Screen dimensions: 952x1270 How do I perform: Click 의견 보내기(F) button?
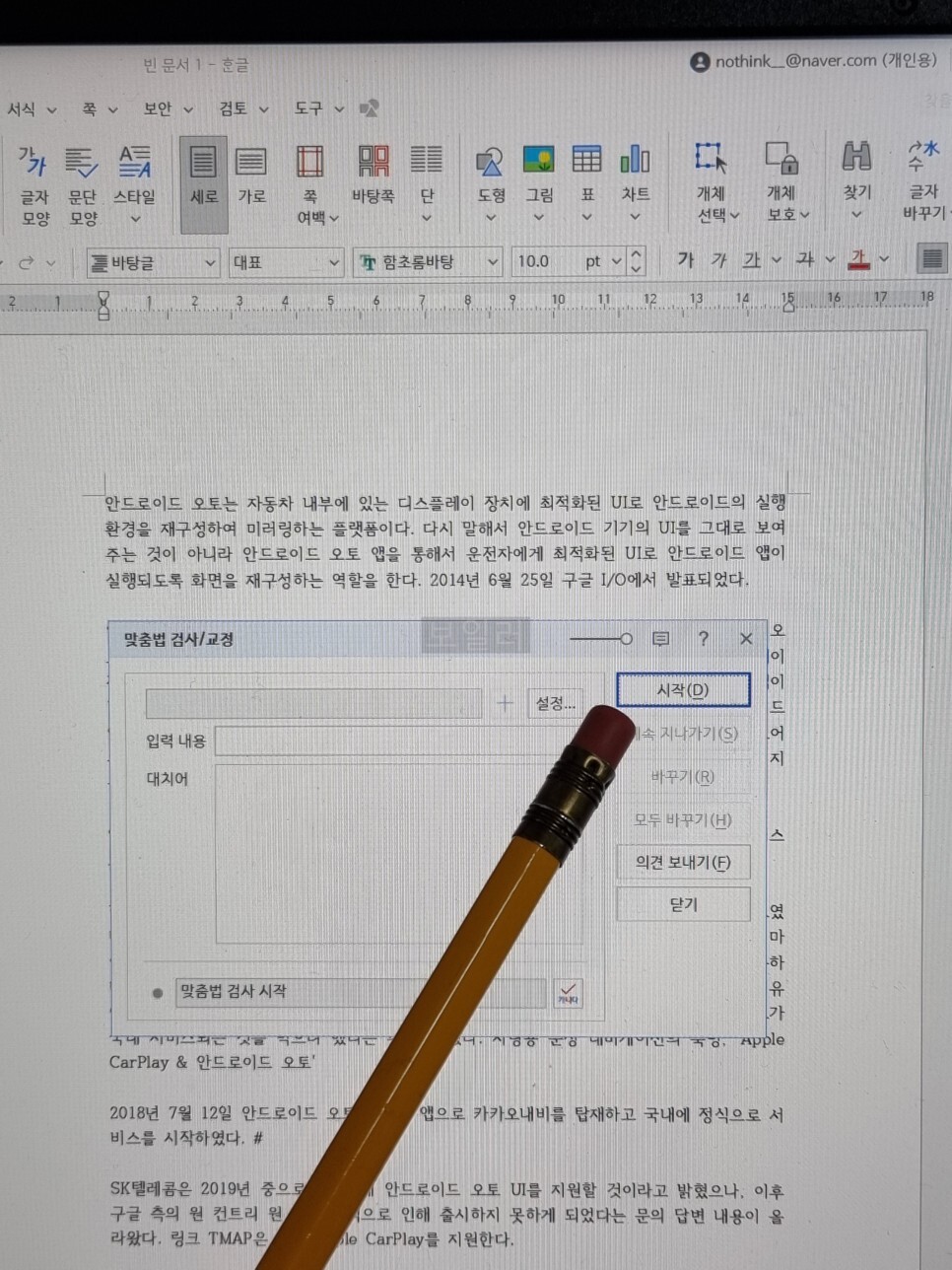(x=683, y=862)
